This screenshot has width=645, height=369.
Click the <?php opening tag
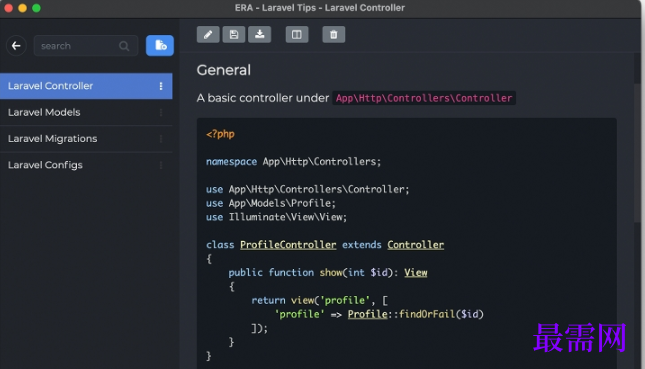(220, 134)
